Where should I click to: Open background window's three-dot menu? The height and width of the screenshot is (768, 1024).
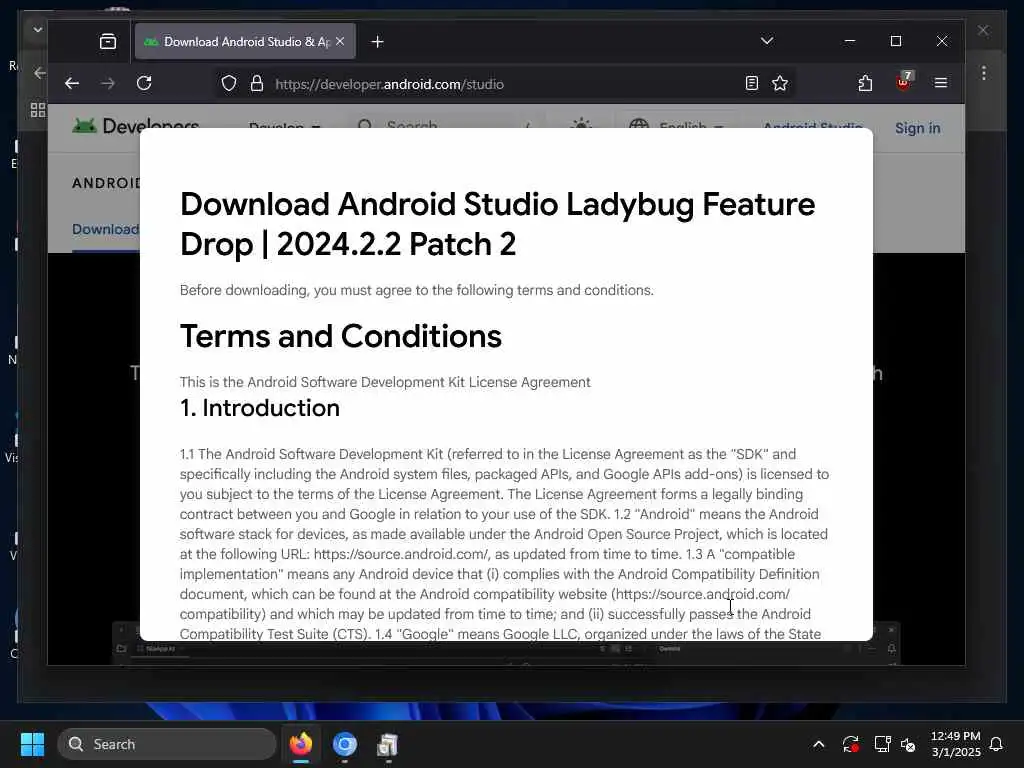pyautogui.click(x=984, y=72)
